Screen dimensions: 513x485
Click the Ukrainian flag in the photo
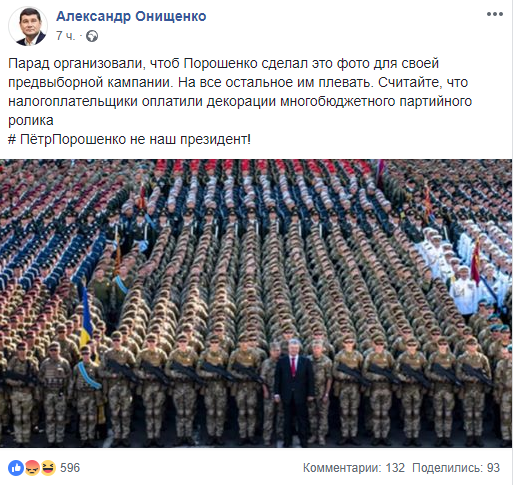click(86, 317)
